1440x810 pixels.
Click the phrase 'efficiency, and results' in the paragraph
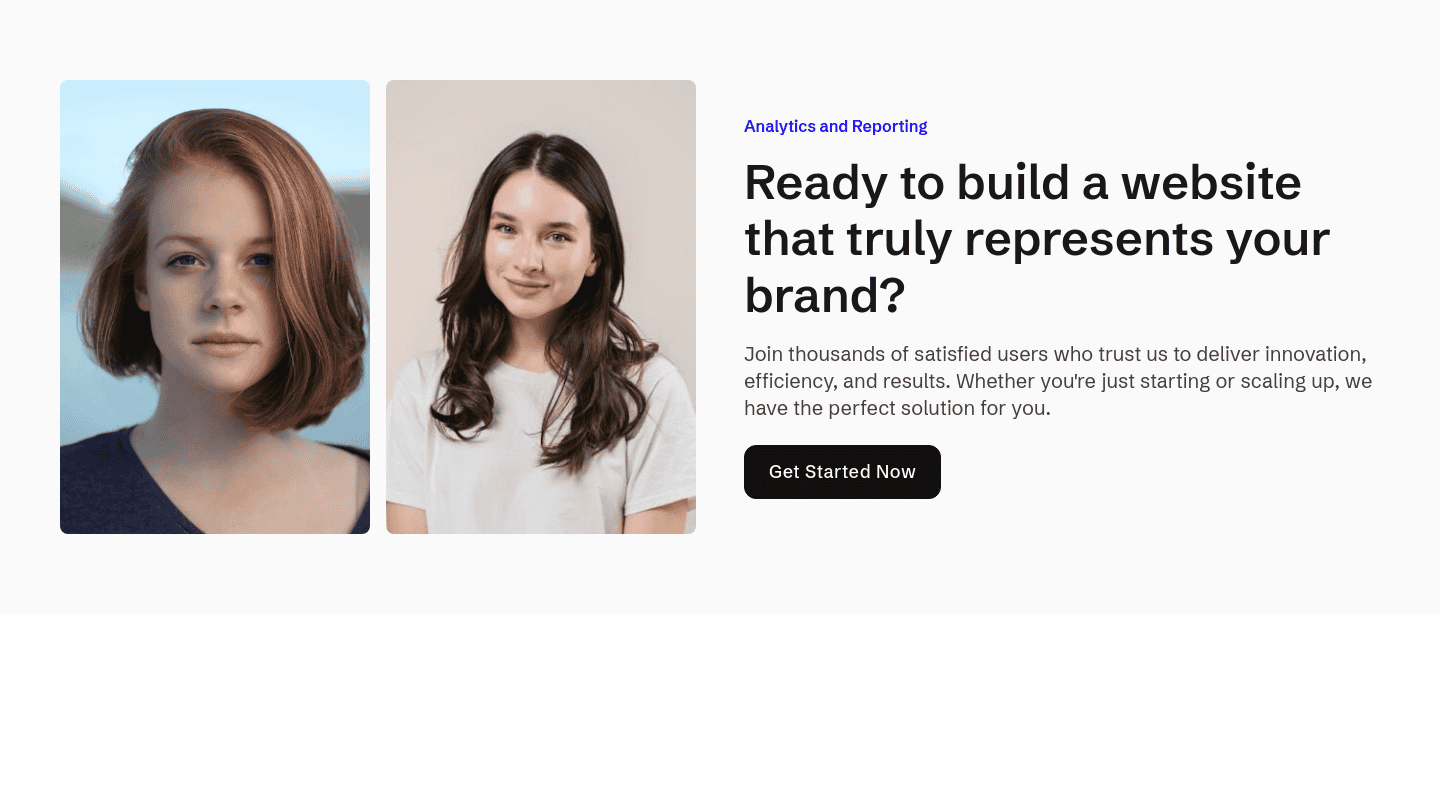844,381
